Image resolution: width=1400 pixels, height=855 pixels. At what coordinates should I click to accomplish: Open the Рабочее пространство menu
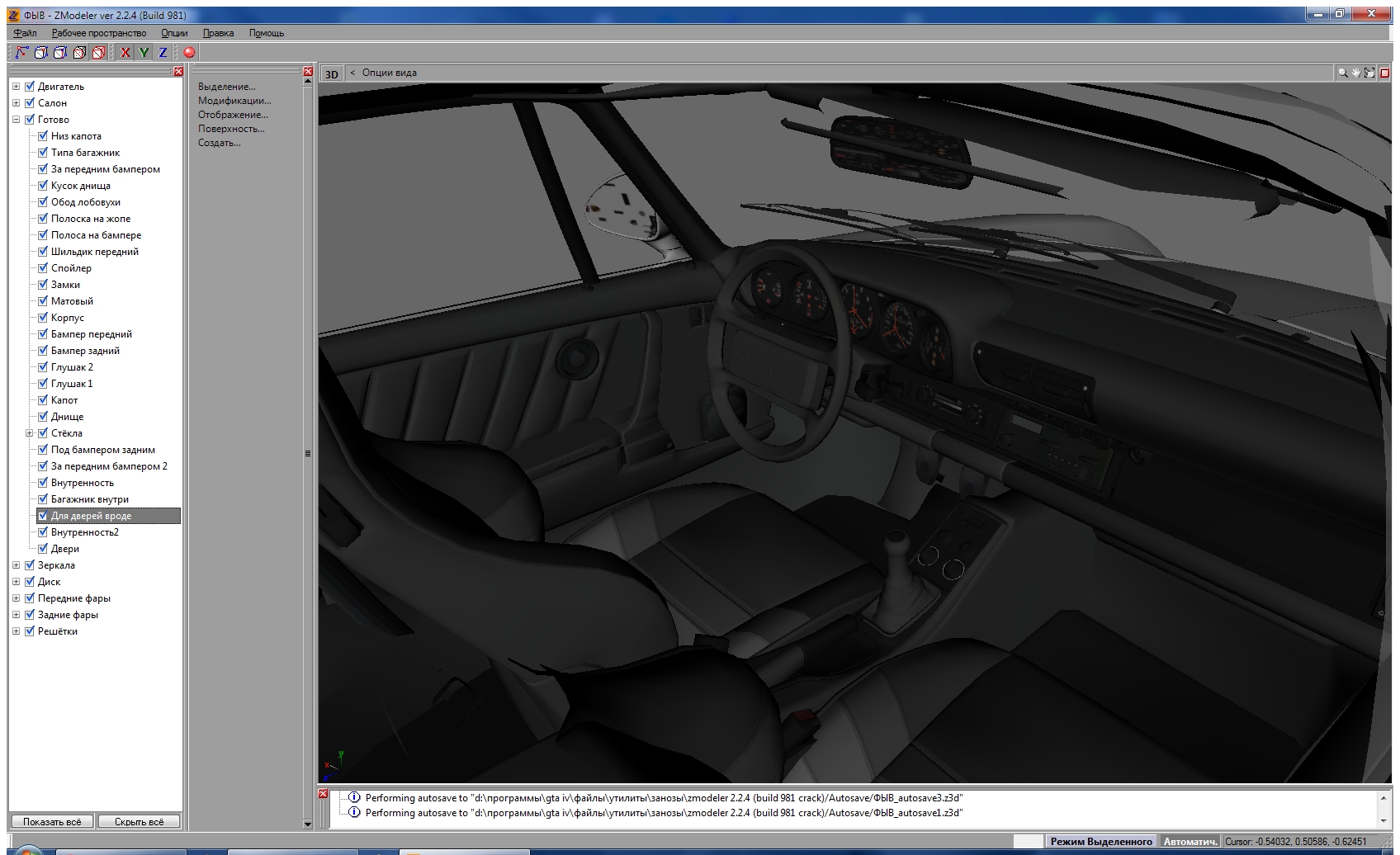pyautogui.click(x=98, y=33)
